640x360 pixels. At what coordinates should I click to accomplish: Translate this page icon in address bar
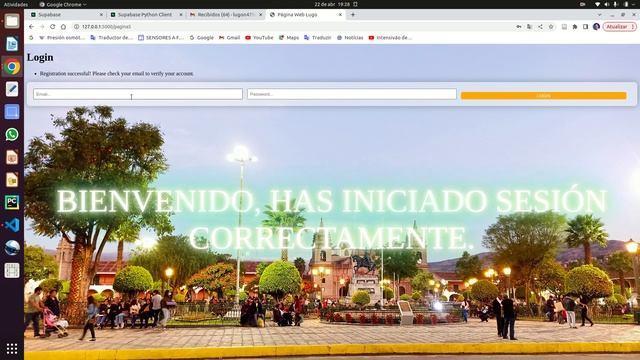(x=529, y=27)
